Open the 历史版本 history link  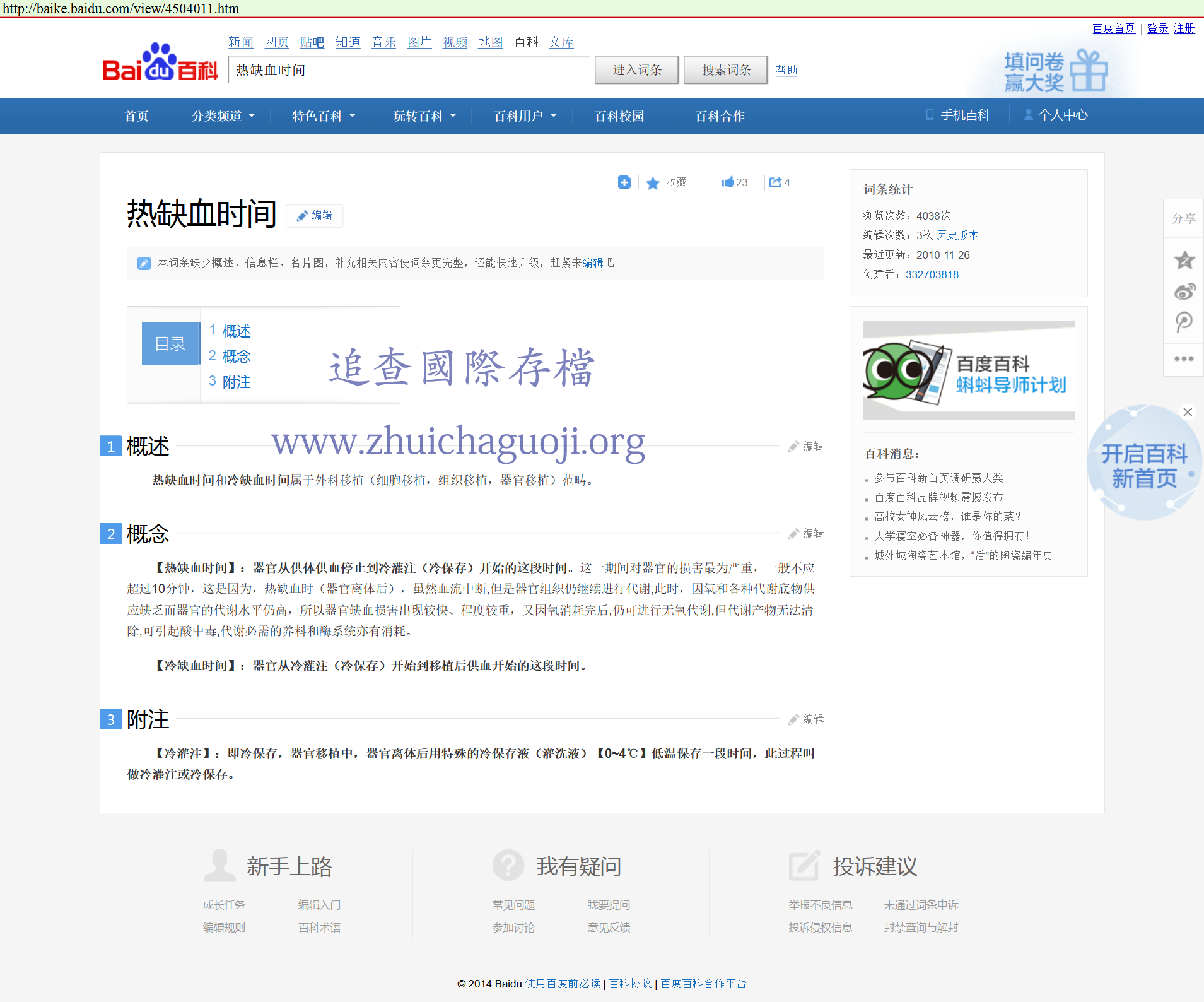tap(957, 235)
